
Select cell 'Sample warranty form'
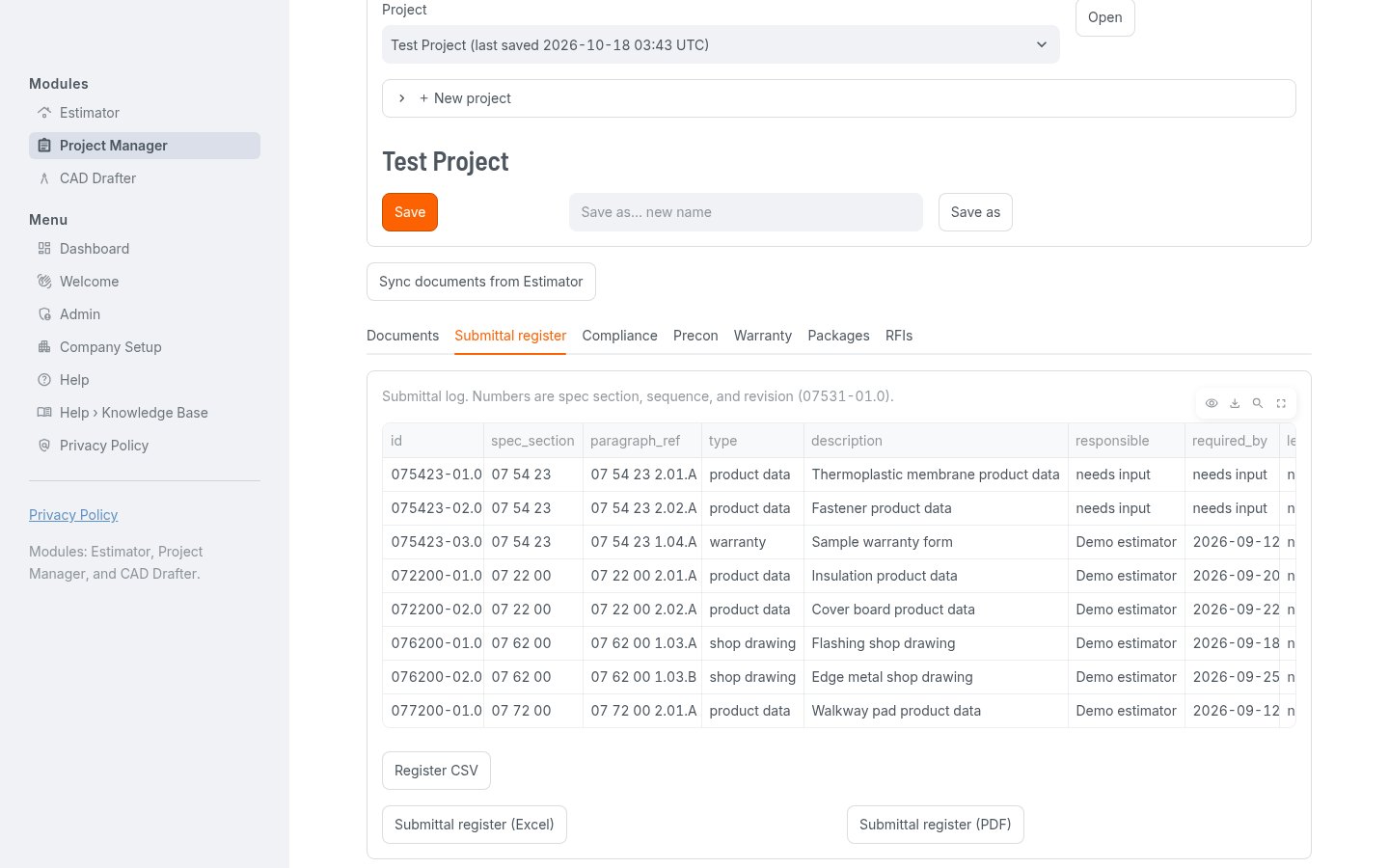(x=936, y=542)
